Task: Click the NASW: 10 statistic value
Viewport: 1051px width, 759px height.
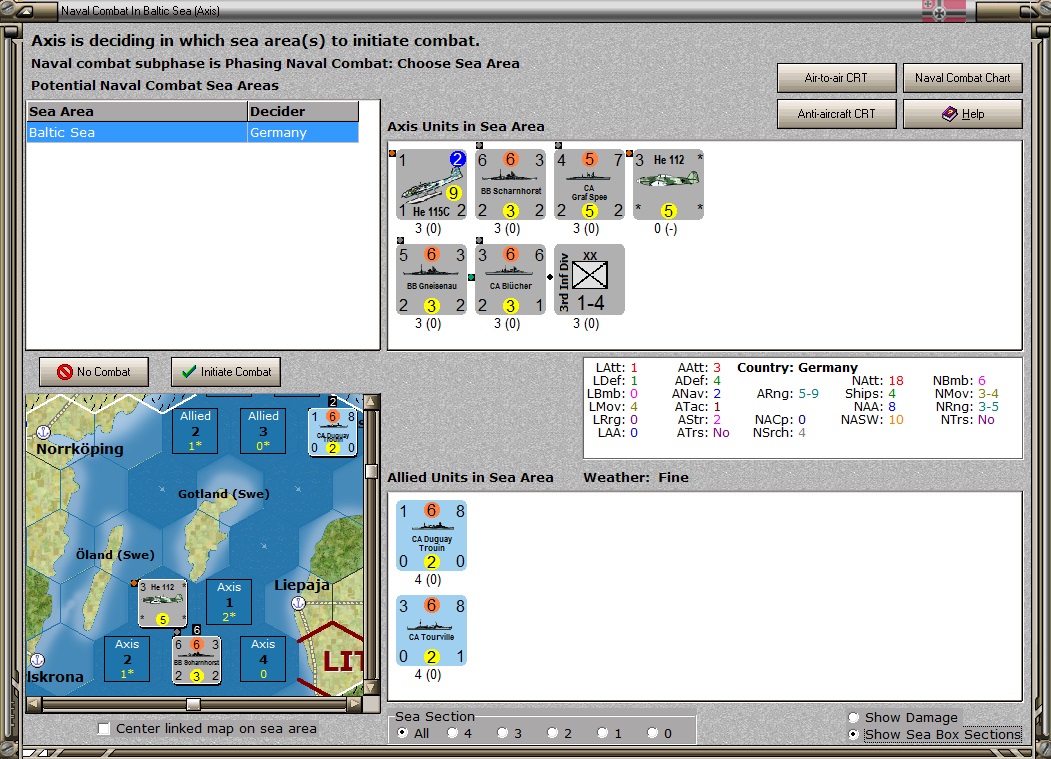Action: click(x=896, y=420)
